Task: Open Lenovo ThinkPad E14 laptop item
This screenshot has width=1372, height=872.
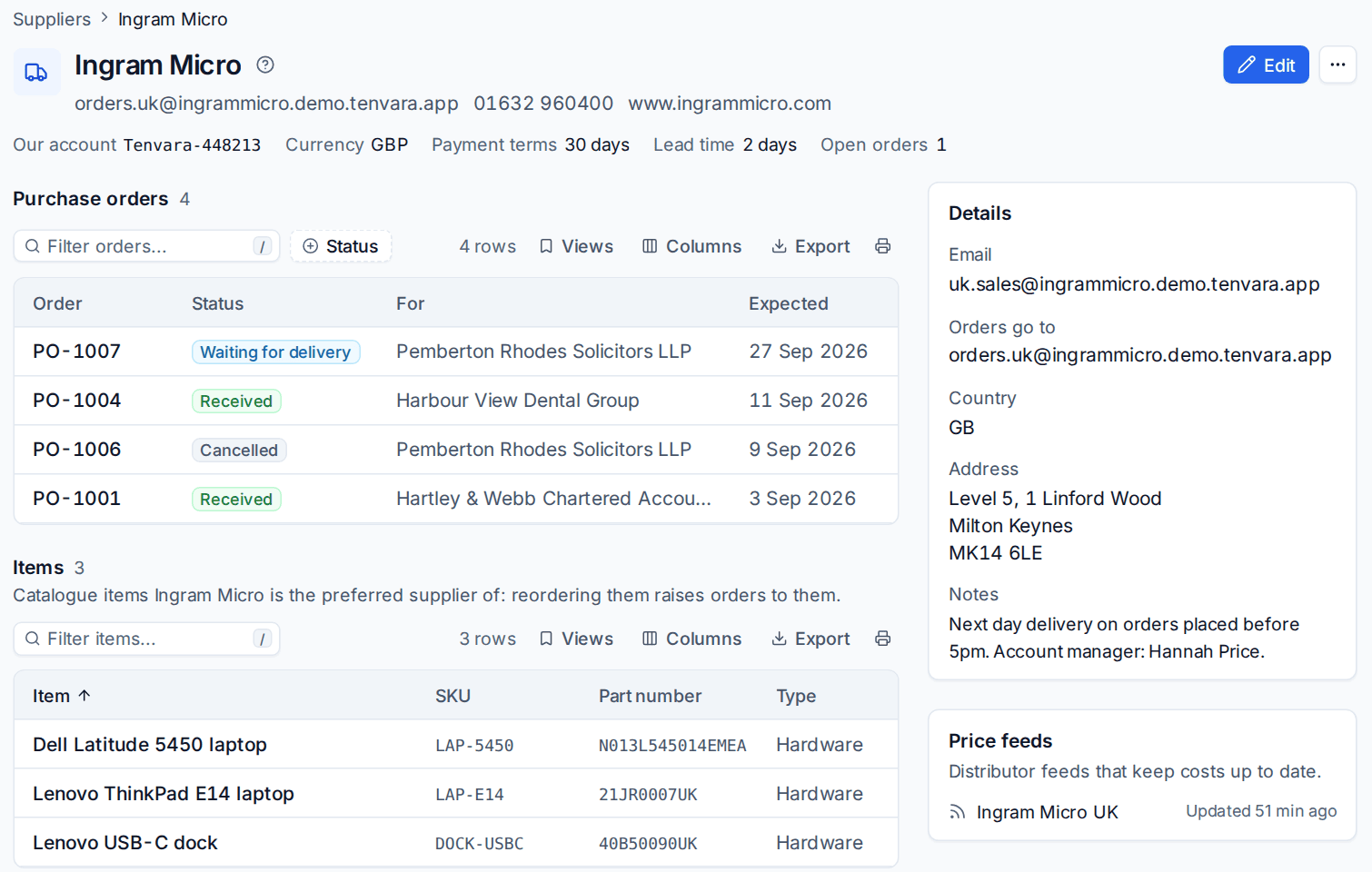Action: pyautogui.click(x=164, y=794)
